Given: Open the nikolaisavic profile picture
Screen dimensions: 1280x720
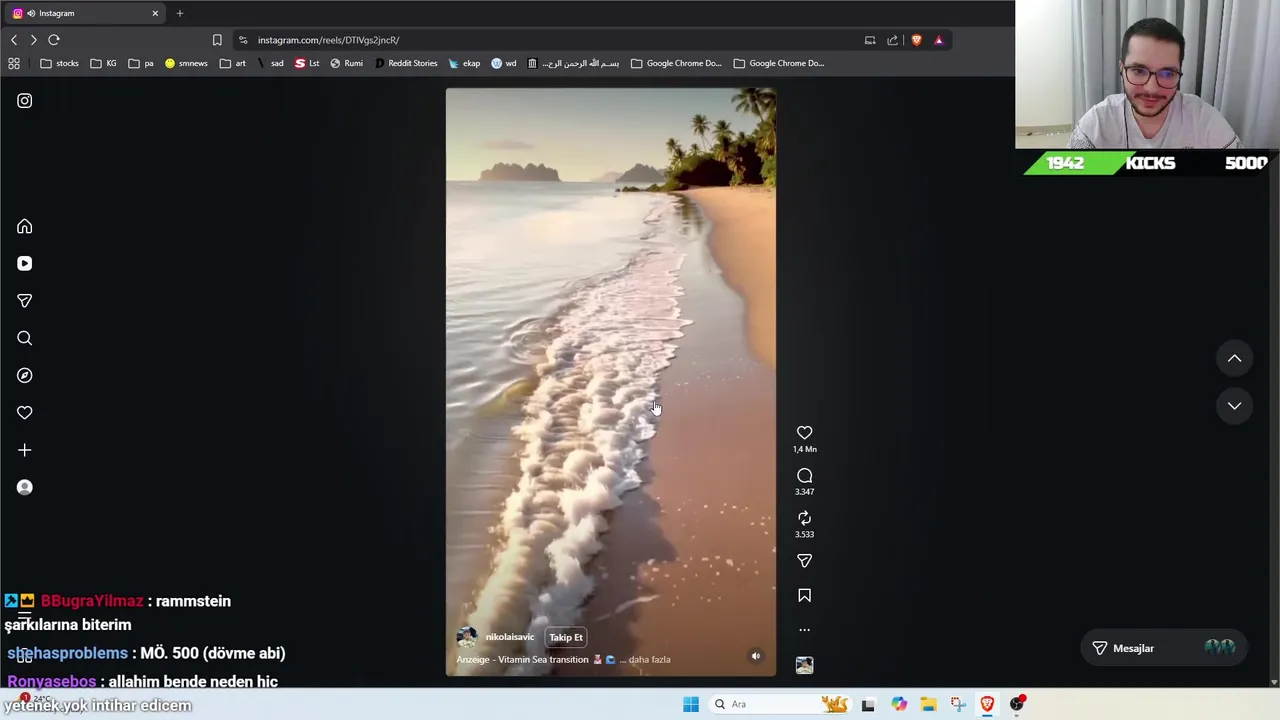Looking at the screenshot, I should tap(467, 637).
